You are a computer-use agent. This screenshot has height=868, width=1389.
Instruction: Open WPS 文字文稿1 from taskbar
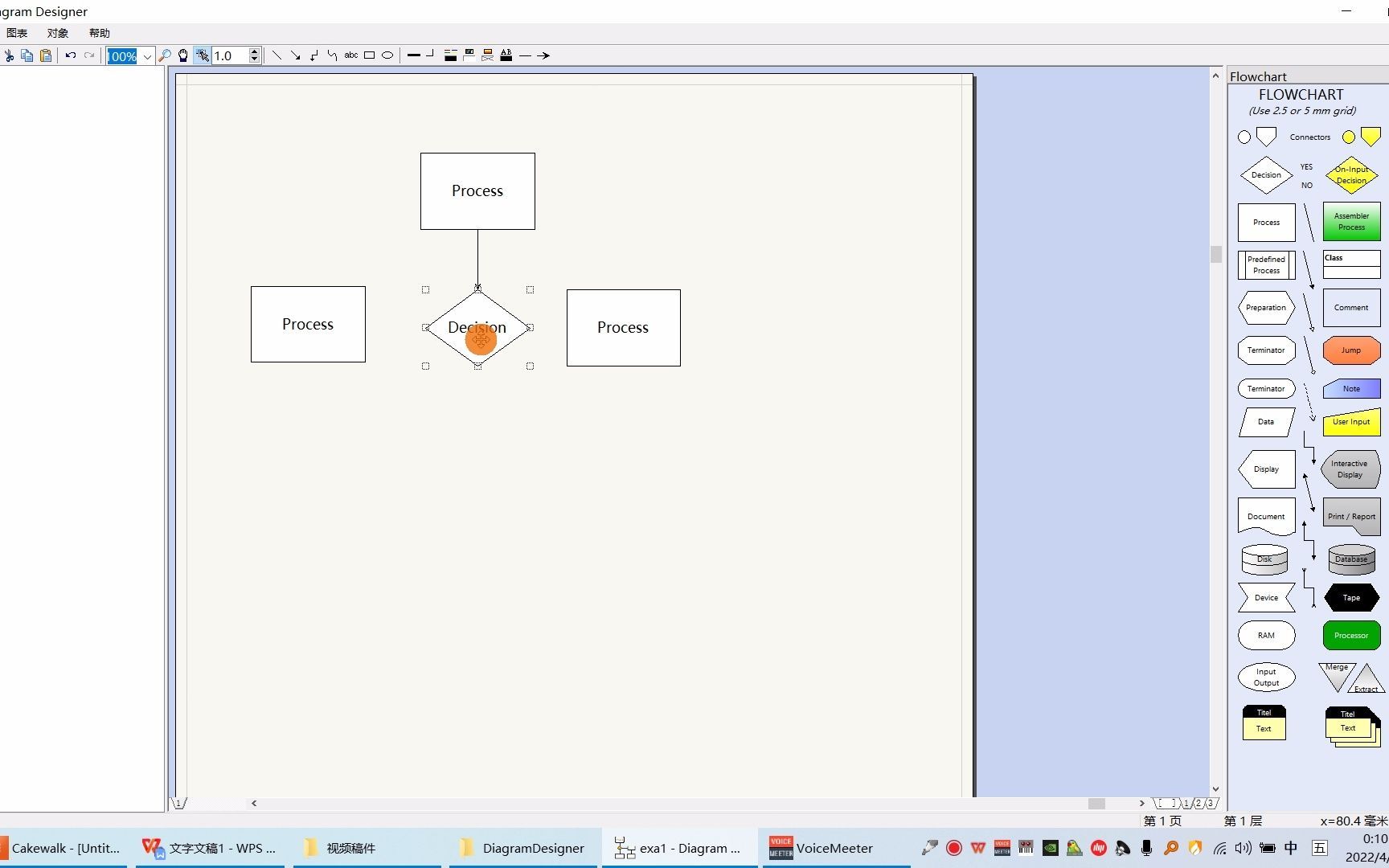click(209, 848)
